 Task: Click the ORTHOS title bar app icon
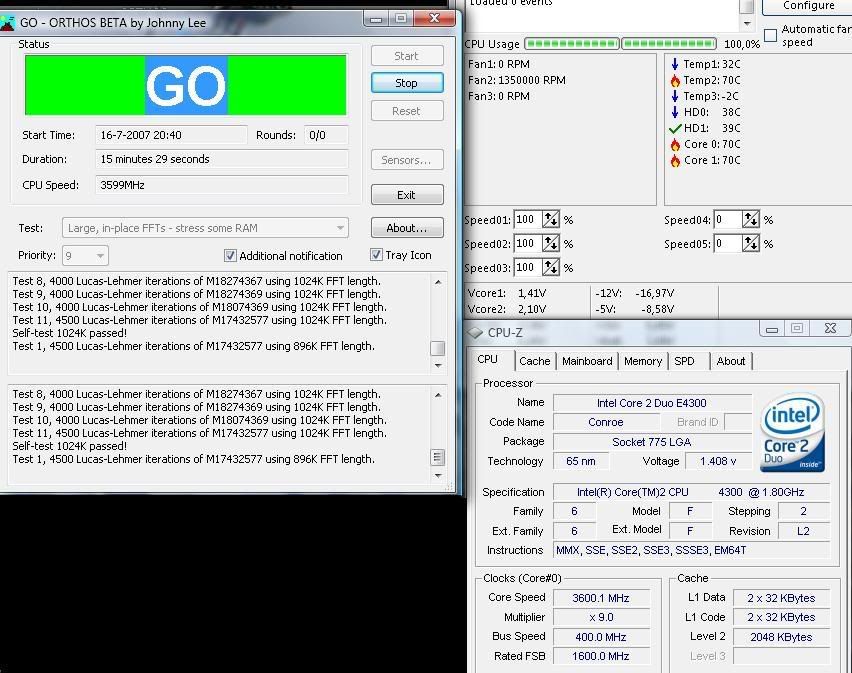point(7,23)
